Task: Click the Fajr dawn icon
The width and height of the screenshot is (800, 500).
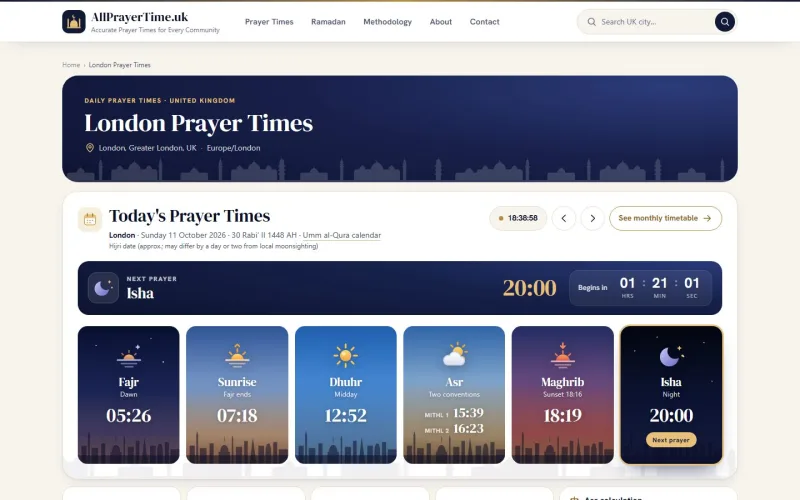Action: click(129, 356)
